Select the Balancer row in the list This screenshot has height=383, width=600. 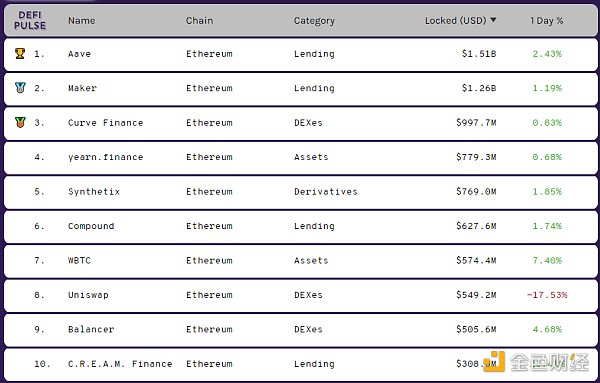coord(300,330)
